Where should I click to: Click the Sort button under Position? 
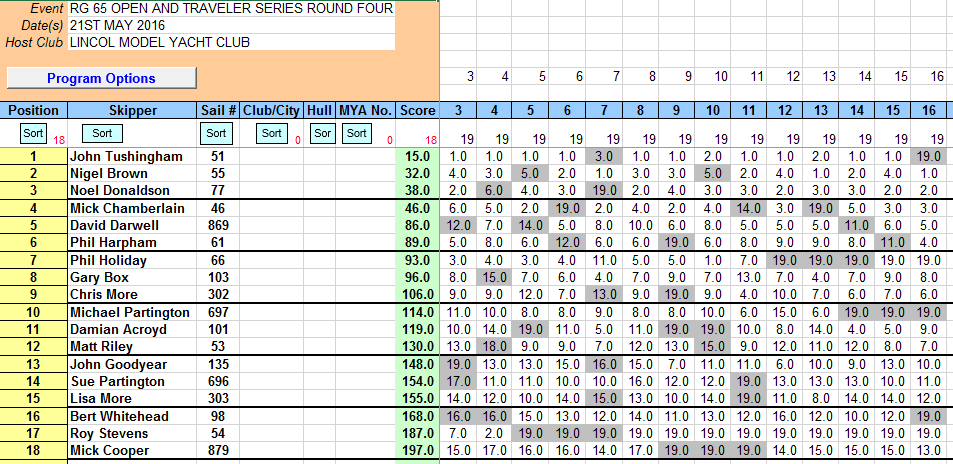click(x=33, y=133)
